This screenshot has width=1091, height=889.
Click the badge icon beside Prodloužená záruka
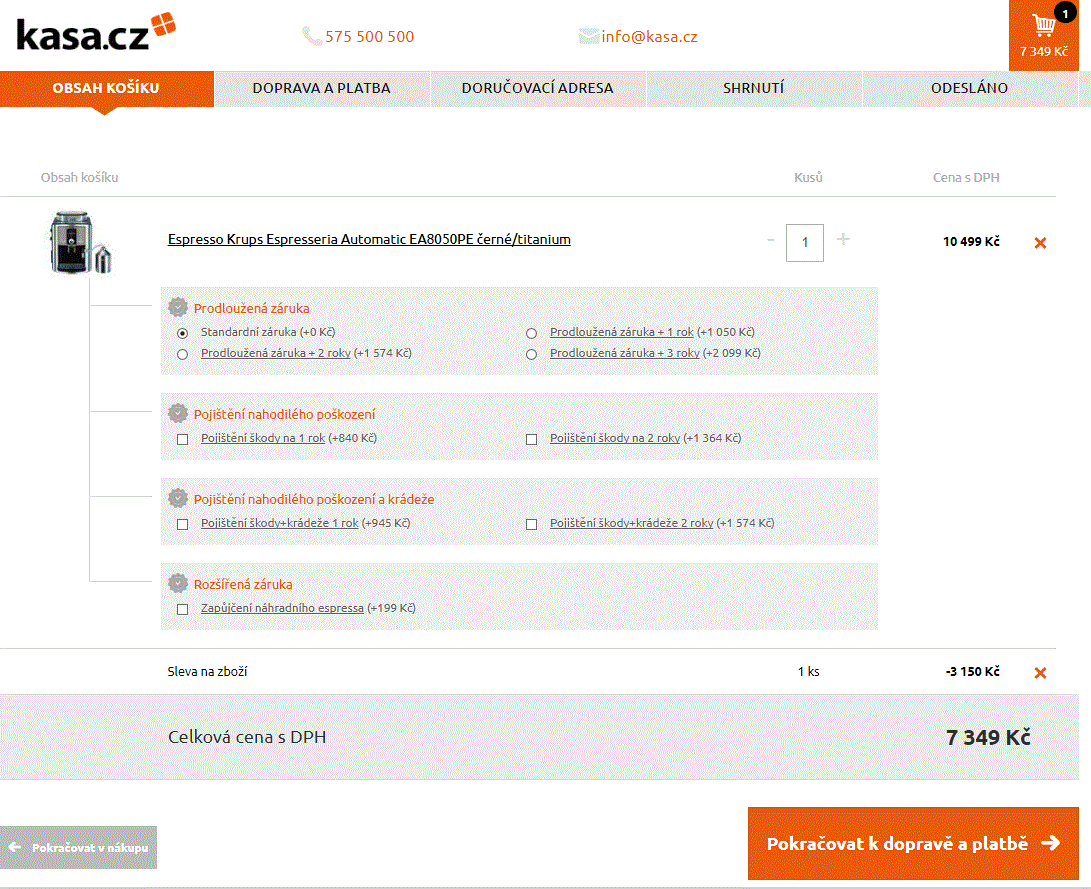pyautogui.click(x=178, y=307)
